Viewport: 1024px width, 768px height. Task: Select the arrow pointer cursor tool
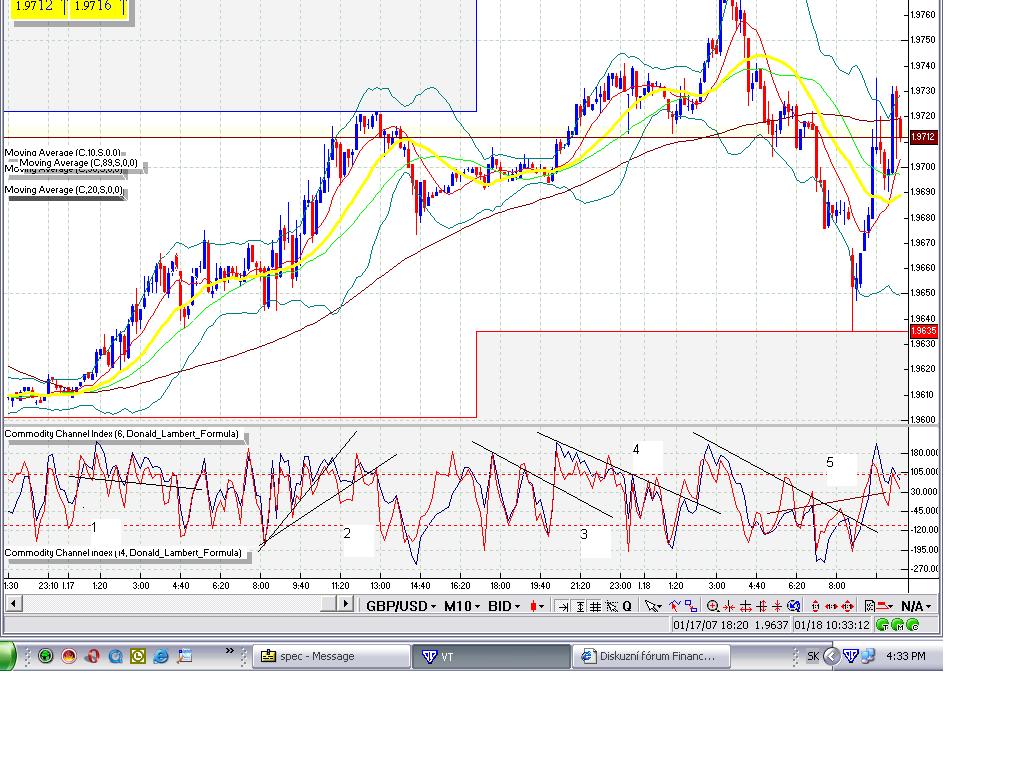click(652, 607)
